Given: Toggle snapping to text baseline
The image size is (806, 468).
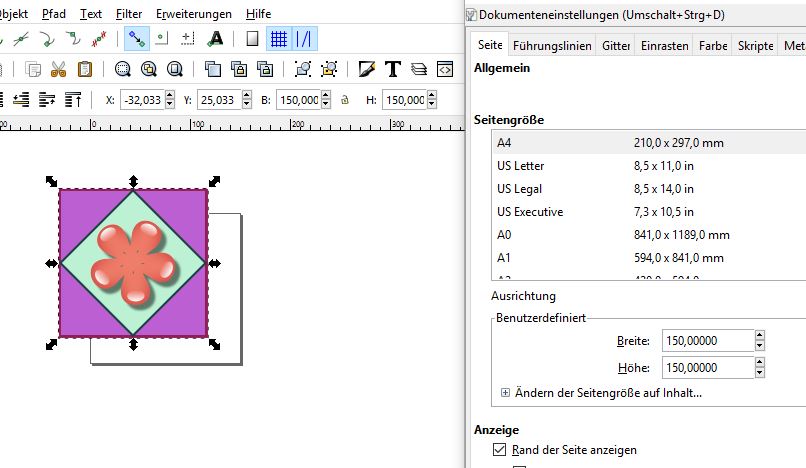Looking at the screenshot, I should [215, 39].
